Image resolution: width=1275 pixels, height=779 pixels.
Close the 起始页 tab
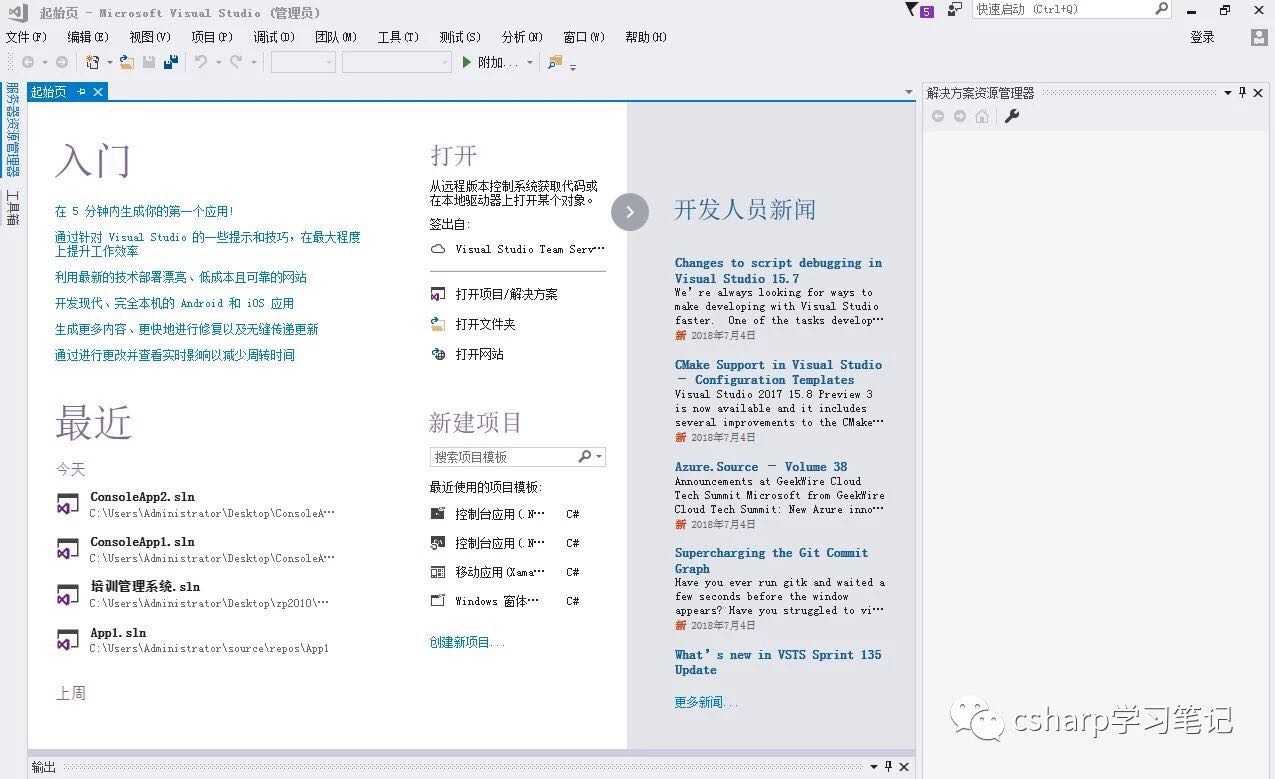pyautogui.click(x=98, y=92)
